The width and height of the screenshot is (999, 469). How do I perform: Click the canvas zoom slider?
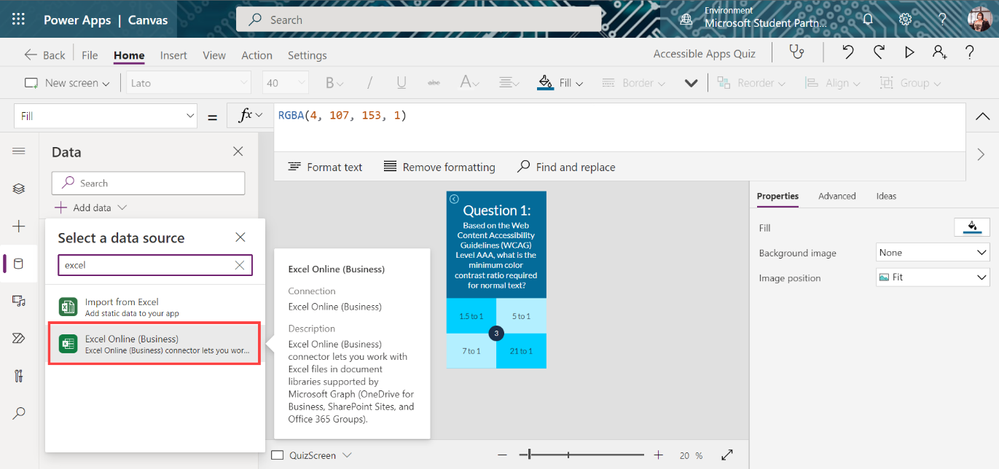(582, 455)
